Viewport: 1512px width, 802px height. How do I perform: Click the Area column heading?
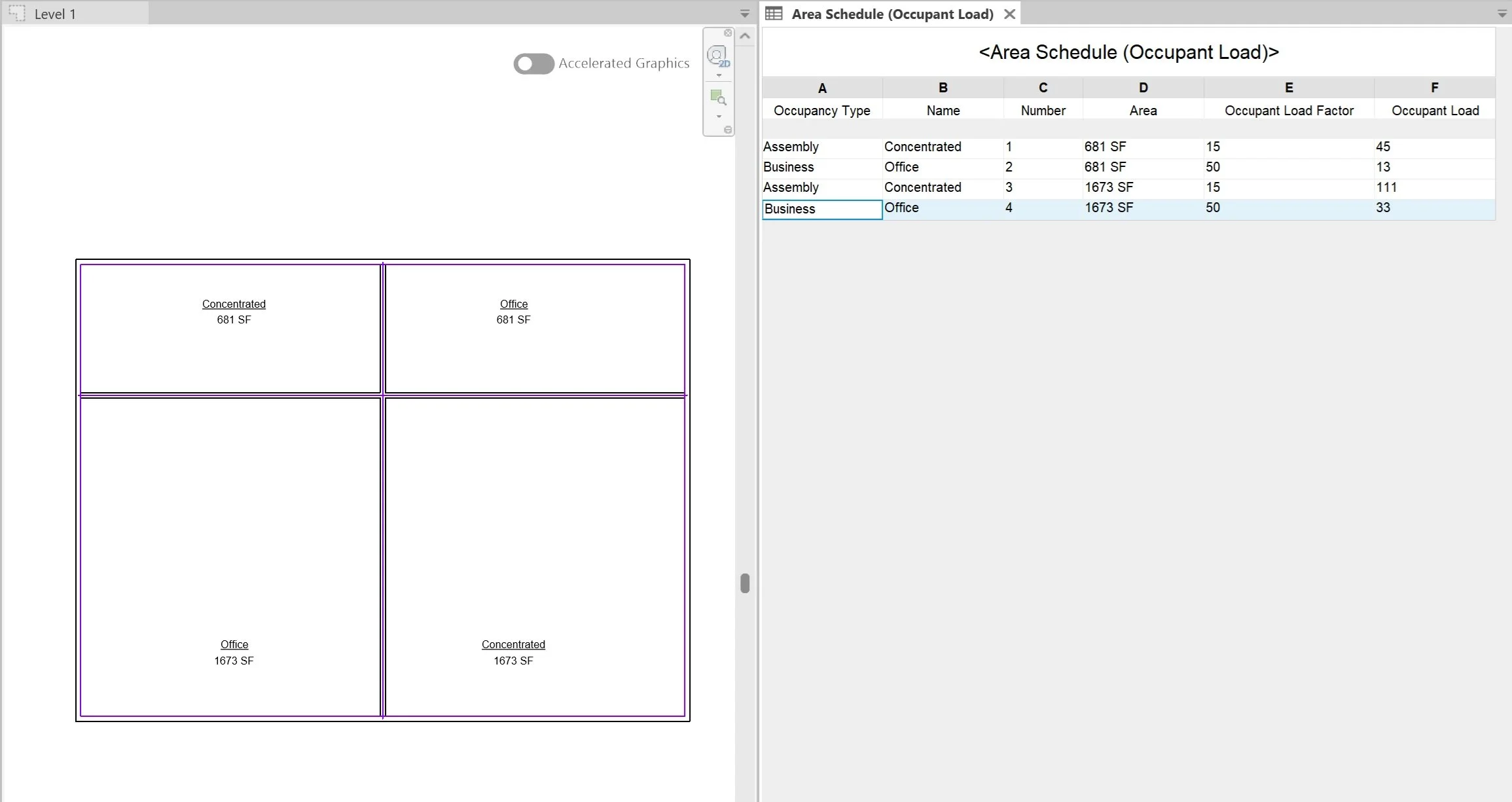(1143, 111)
